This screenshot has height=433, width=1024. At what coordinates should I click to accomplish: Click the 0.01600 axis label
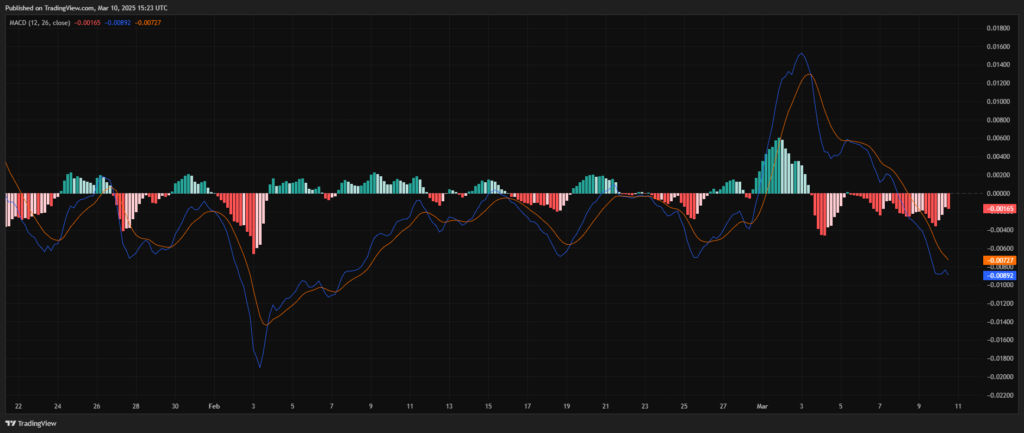(1000, 46)
